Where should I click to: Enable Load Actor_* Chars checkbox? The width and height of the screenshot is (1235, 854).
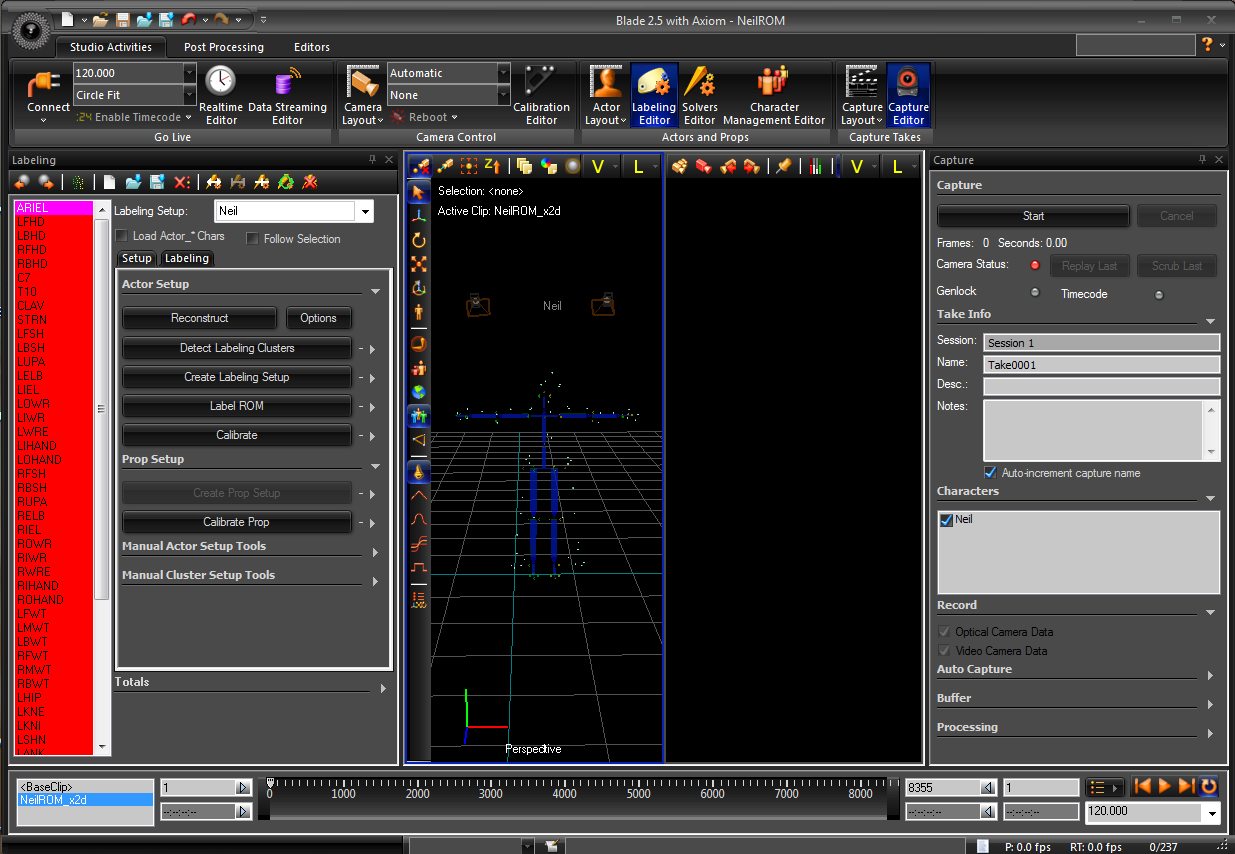tap(121, 236)
